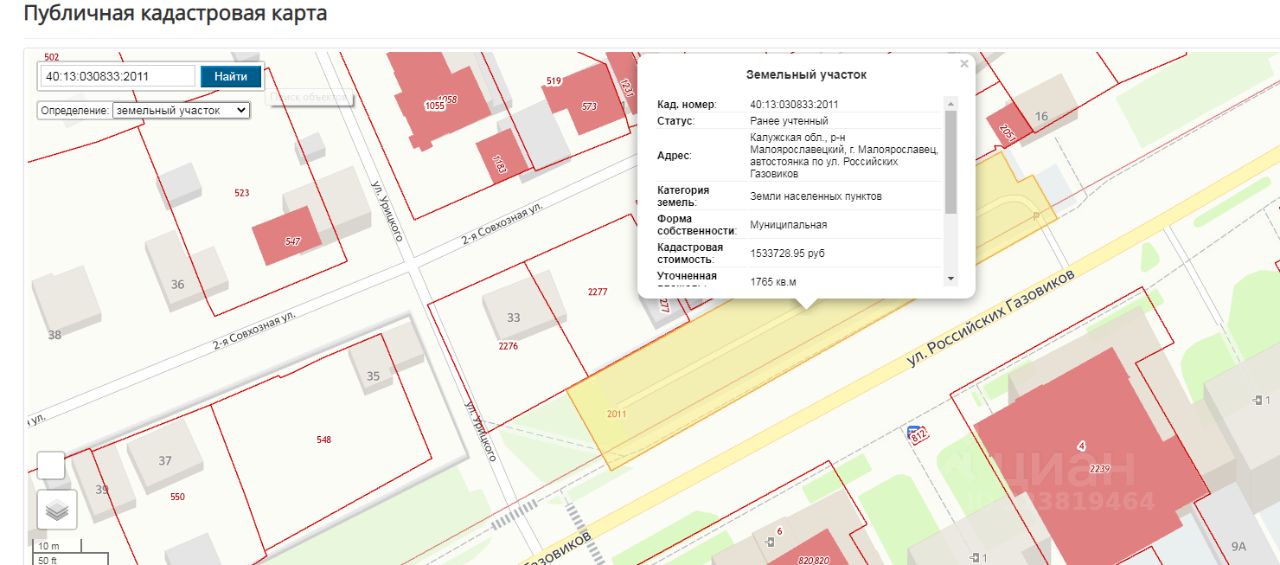Viewport: 1280px width, 565px height.
Task: Click cadastral value 1533728.95 руб
Action: [x=787, y=254]
